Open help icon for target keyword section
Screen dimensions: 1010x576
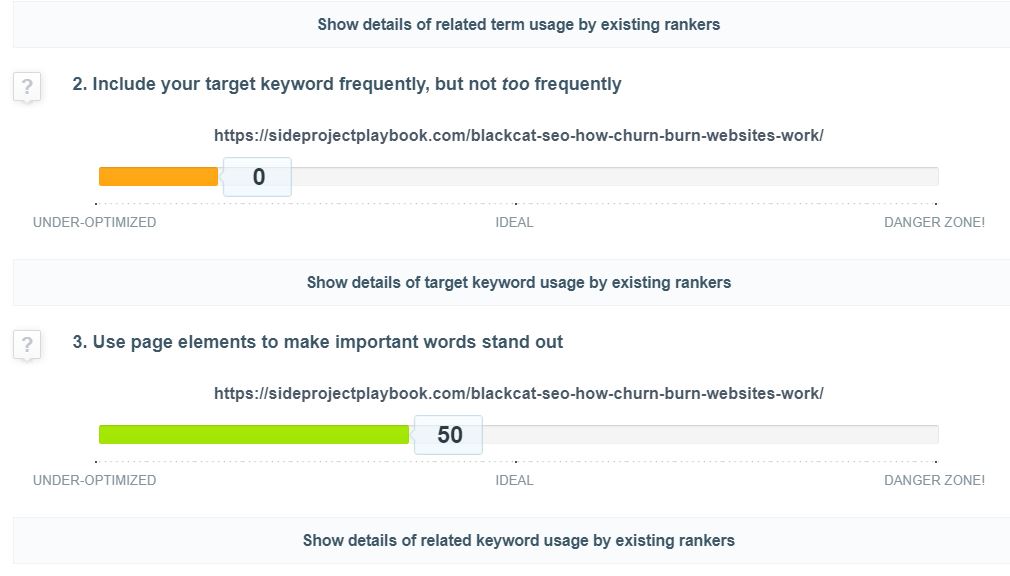point(27,86)
